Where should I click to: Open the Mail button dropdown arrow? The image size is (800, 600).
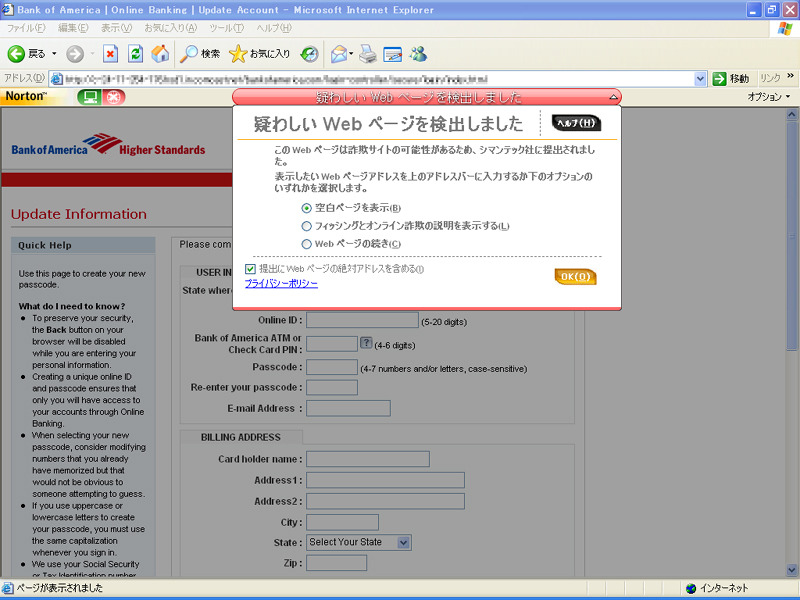(x=351, y=54)
